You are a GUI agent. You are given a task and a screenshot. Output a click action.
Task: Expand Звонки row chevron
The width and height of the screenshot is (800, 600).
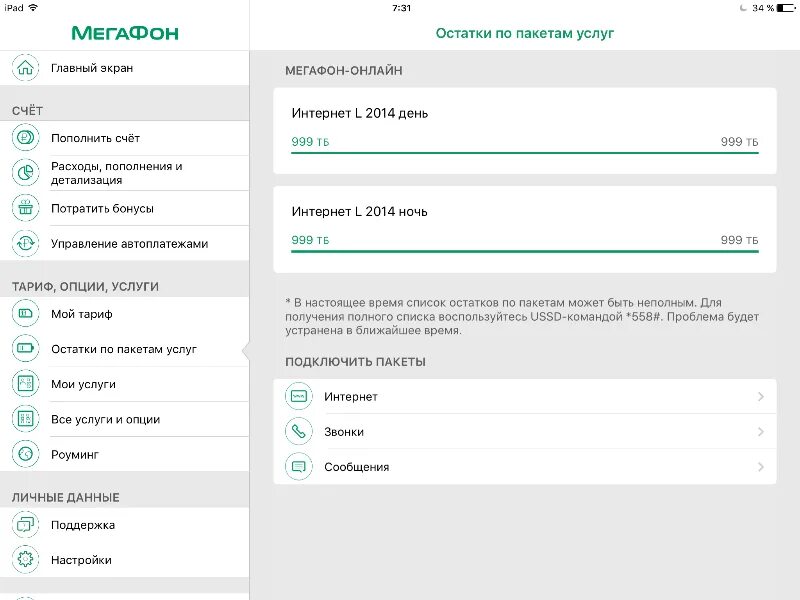point(761,432)
